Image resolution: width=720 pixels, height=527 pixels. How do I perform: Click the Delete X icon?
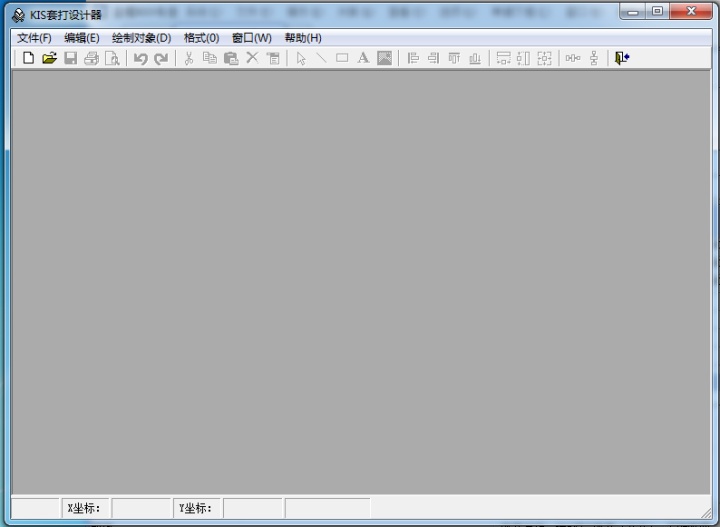pos(252,57)
